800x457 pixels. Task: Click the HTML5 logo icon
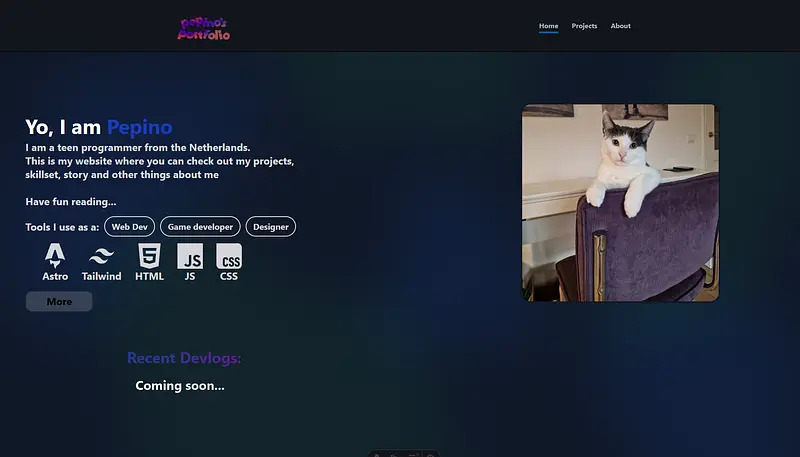149,256
